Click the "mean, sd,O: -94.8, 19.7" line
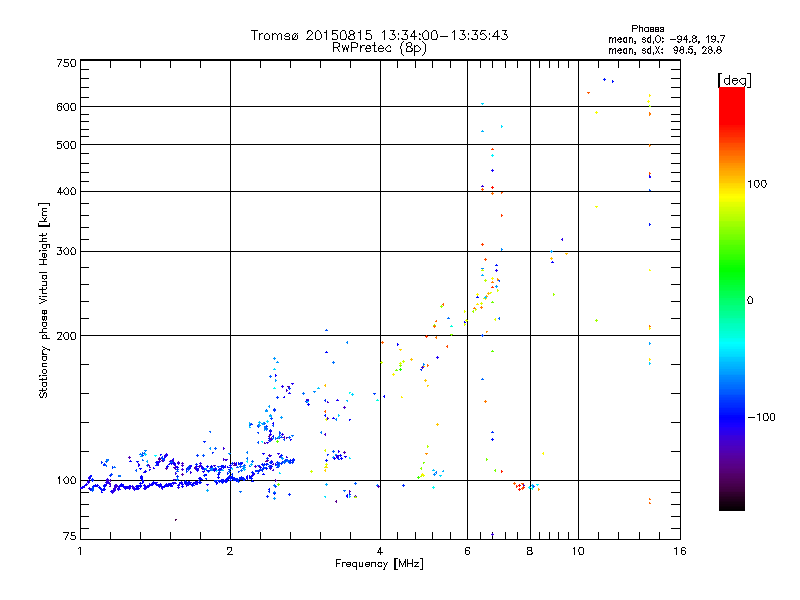The image size is (800, 600). [x=666, y=39]
